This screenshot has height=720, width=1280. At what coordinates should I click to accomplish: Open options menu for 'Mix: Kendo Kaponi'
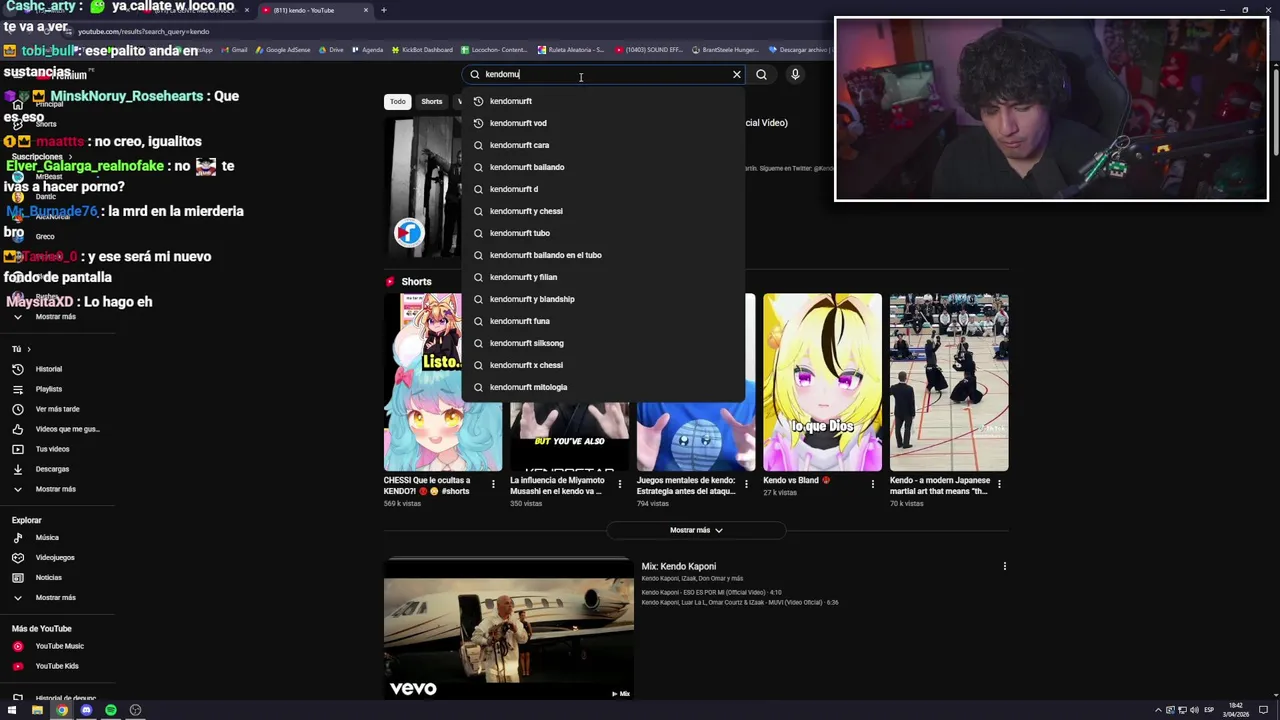click(1004, 566)
